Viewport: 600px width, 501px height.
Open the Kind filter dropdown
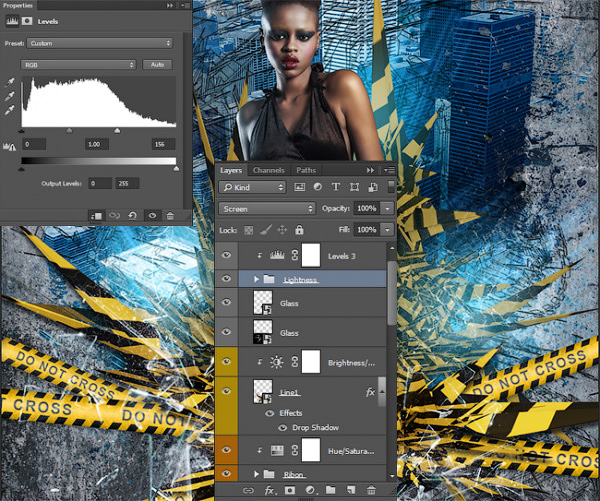tap(252, 187)
